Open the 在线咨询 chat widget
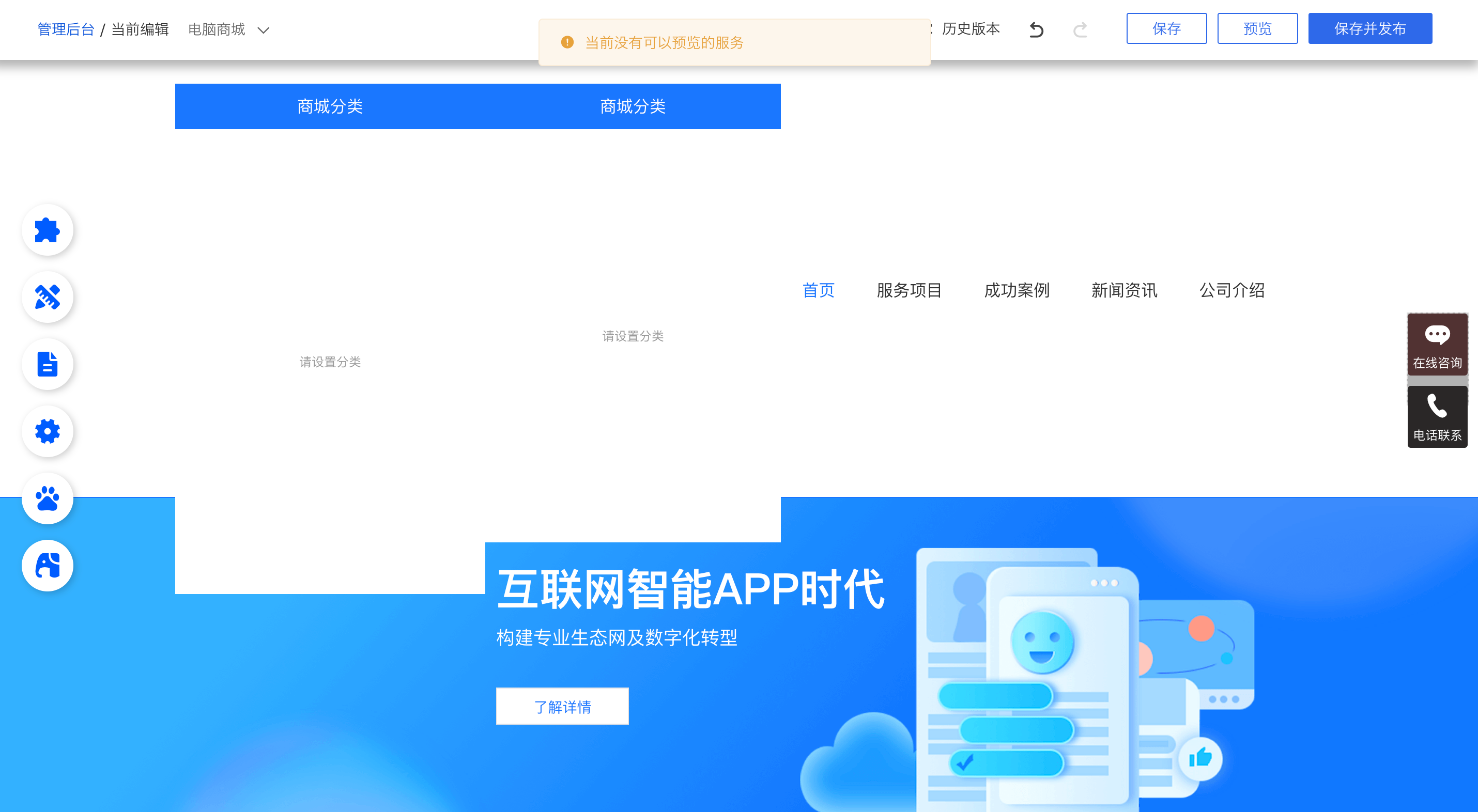 1437,345
